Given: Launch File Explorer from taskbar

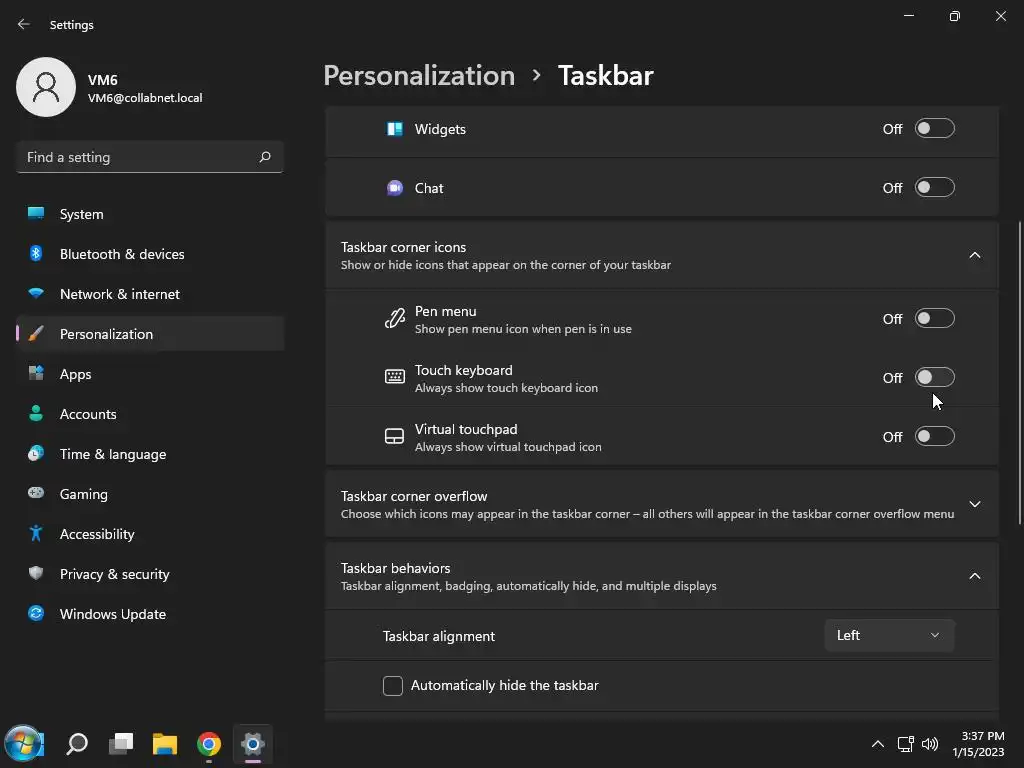Looking at the screenshot, I should (165, 743).
